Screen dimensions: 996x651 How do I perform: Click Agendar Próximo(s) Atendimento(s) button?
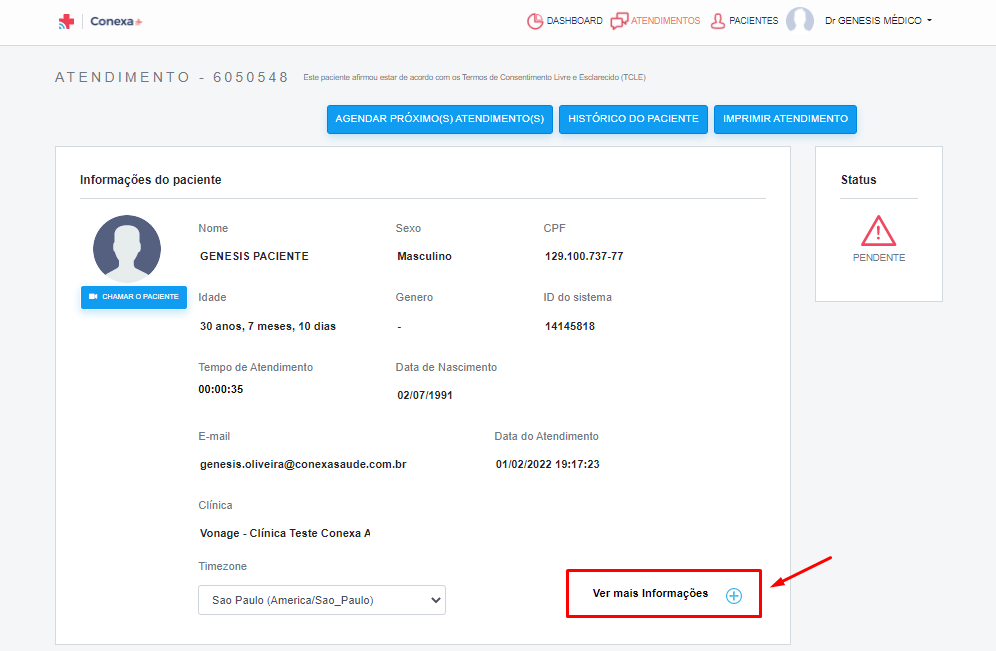tap(440, 119)
